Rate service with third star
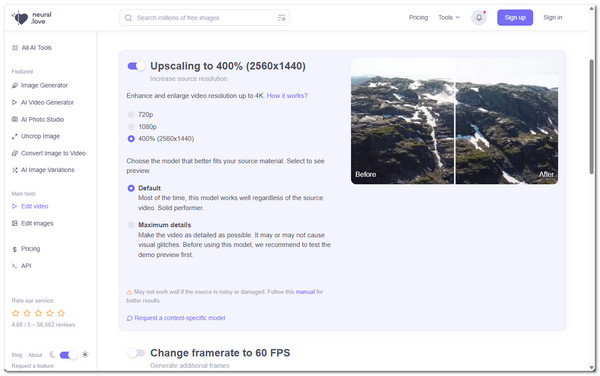Viewport: 600px width, 376px height. [x=38, y=313]
